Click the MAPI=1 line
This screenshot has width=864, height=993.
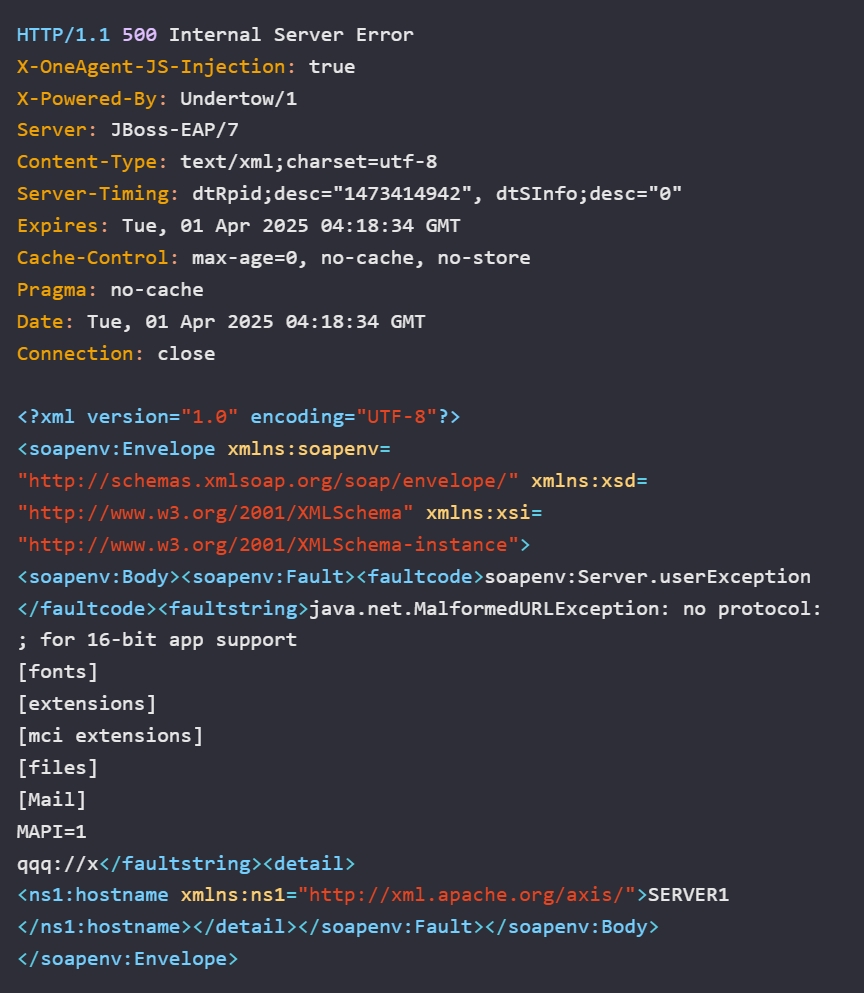[x=51, y=832]
